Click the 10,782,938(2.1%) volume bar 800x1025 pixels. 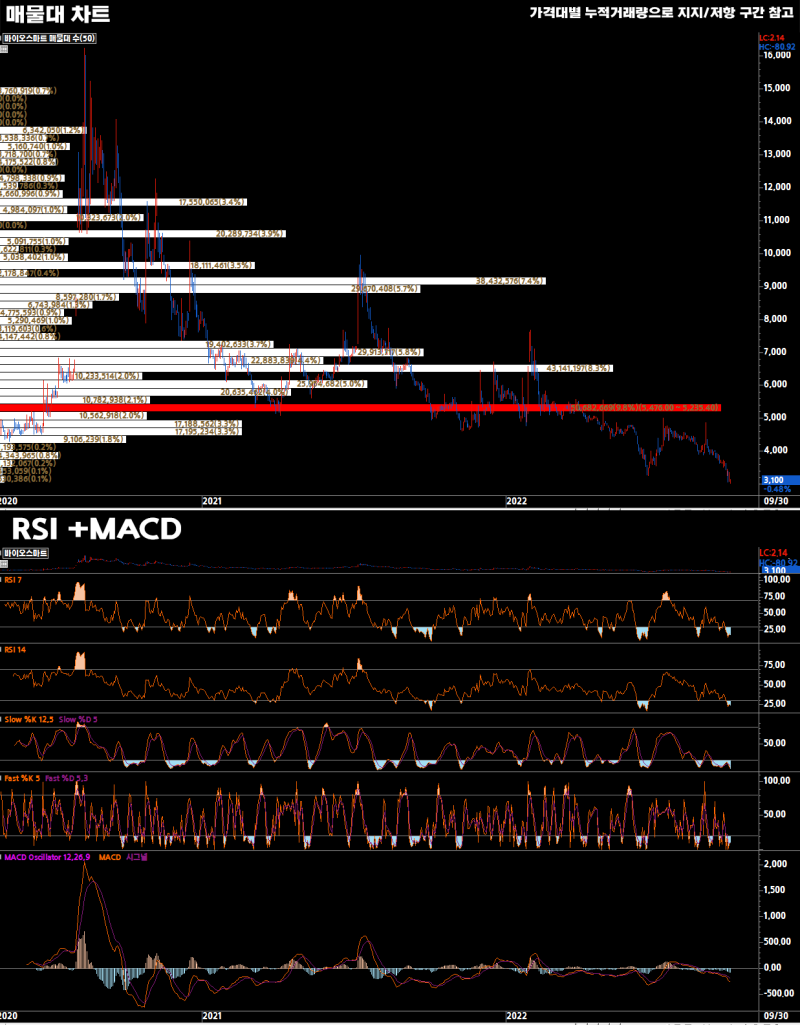coord(75,399)
